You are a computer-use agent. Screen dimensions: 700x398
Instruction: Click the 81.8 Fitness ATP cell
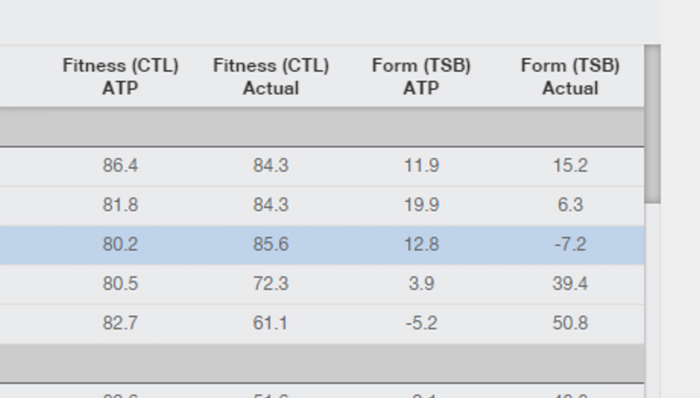coord(120,205)
